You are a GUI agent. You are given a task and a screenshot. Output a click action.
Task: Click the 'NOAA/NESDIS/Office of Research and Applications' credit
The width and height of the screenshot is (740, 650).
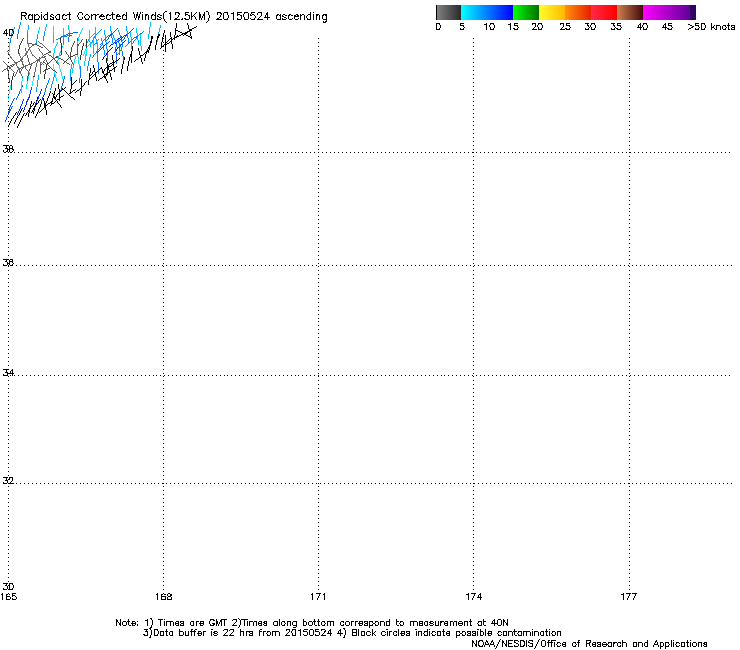589,644
